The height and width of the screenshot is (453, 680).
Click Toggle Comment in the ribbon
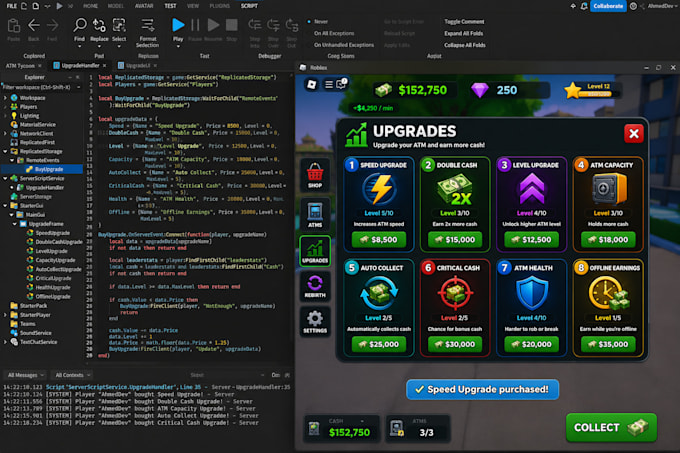click(x=464, y=22)
